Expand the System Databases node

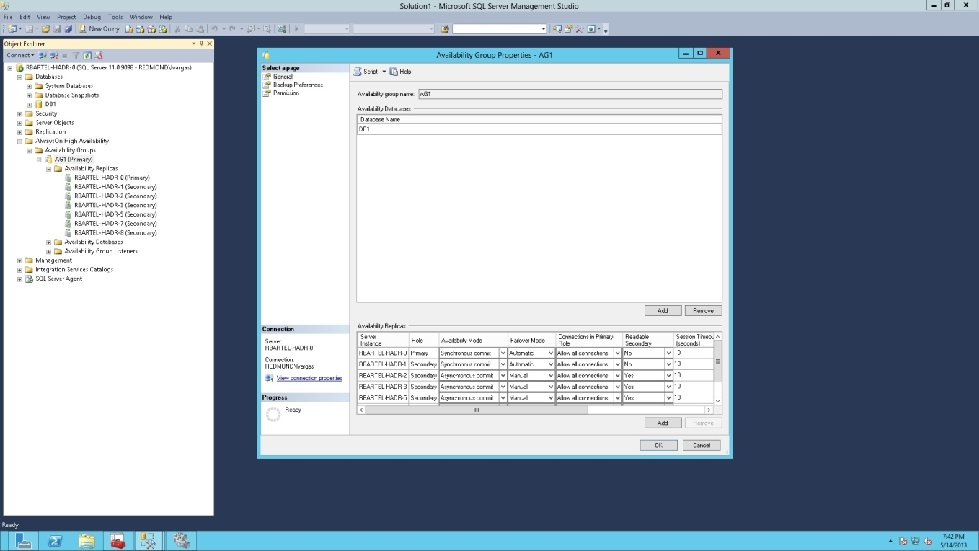[x=29, y=86]
